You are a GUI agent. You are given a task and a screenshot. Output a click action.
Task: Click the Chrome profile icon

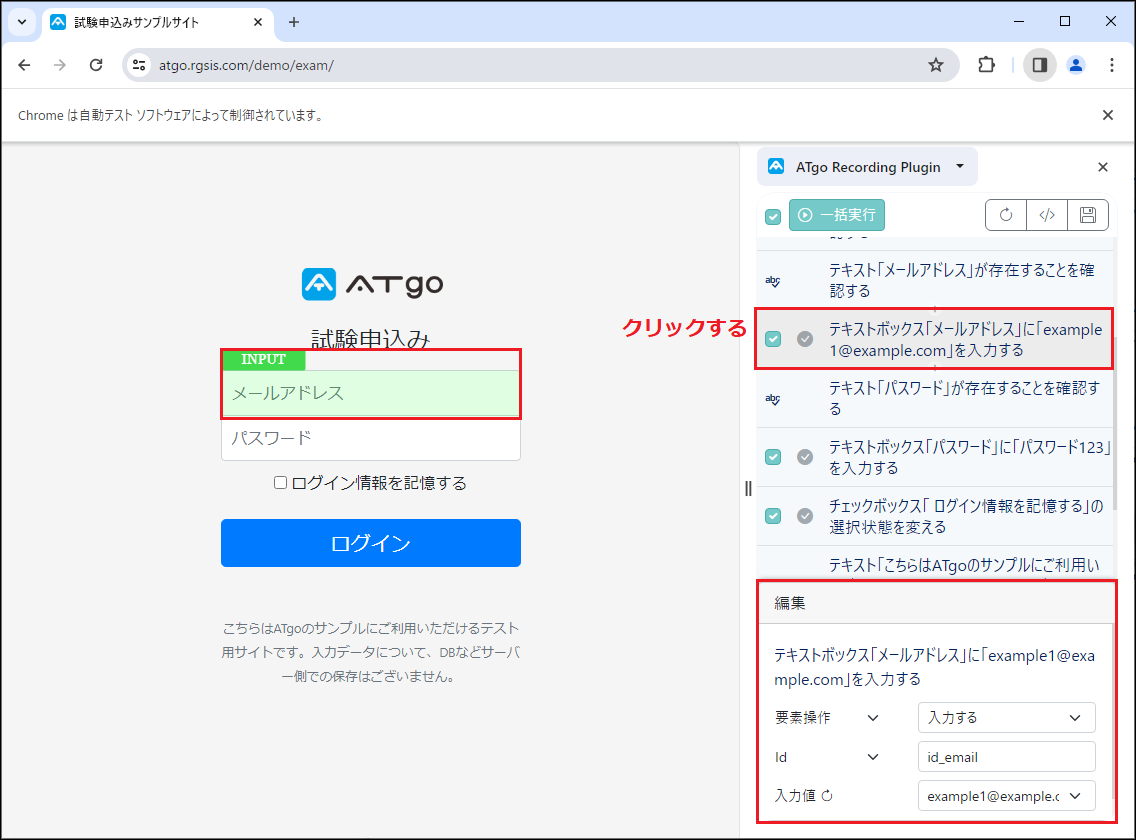coord(1075,64)
